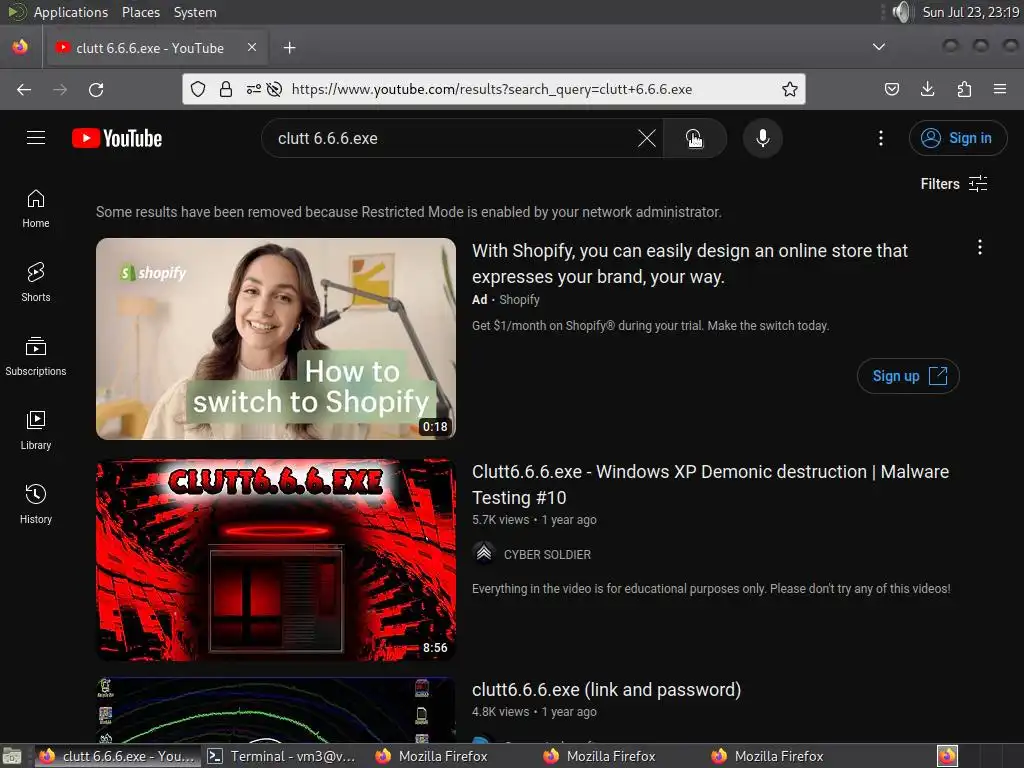Screen dimensions: 1024x768
Task: Open Pocket save button in toolbar
Action: 891,89
